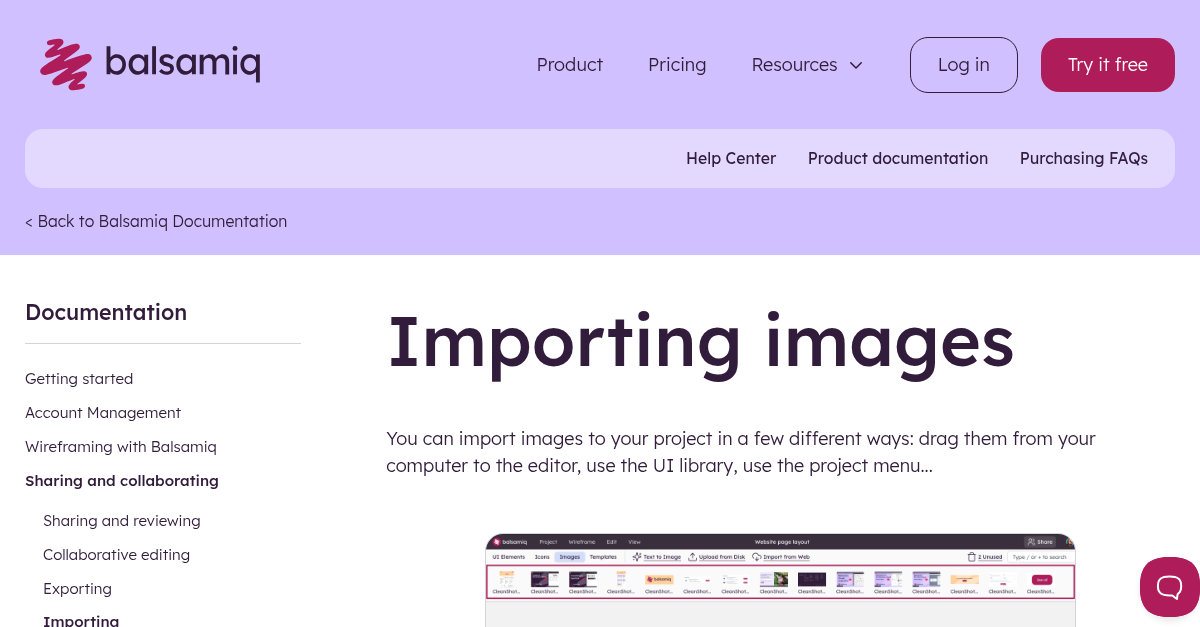Open the Wireframe menu

(x=580, y=541)
